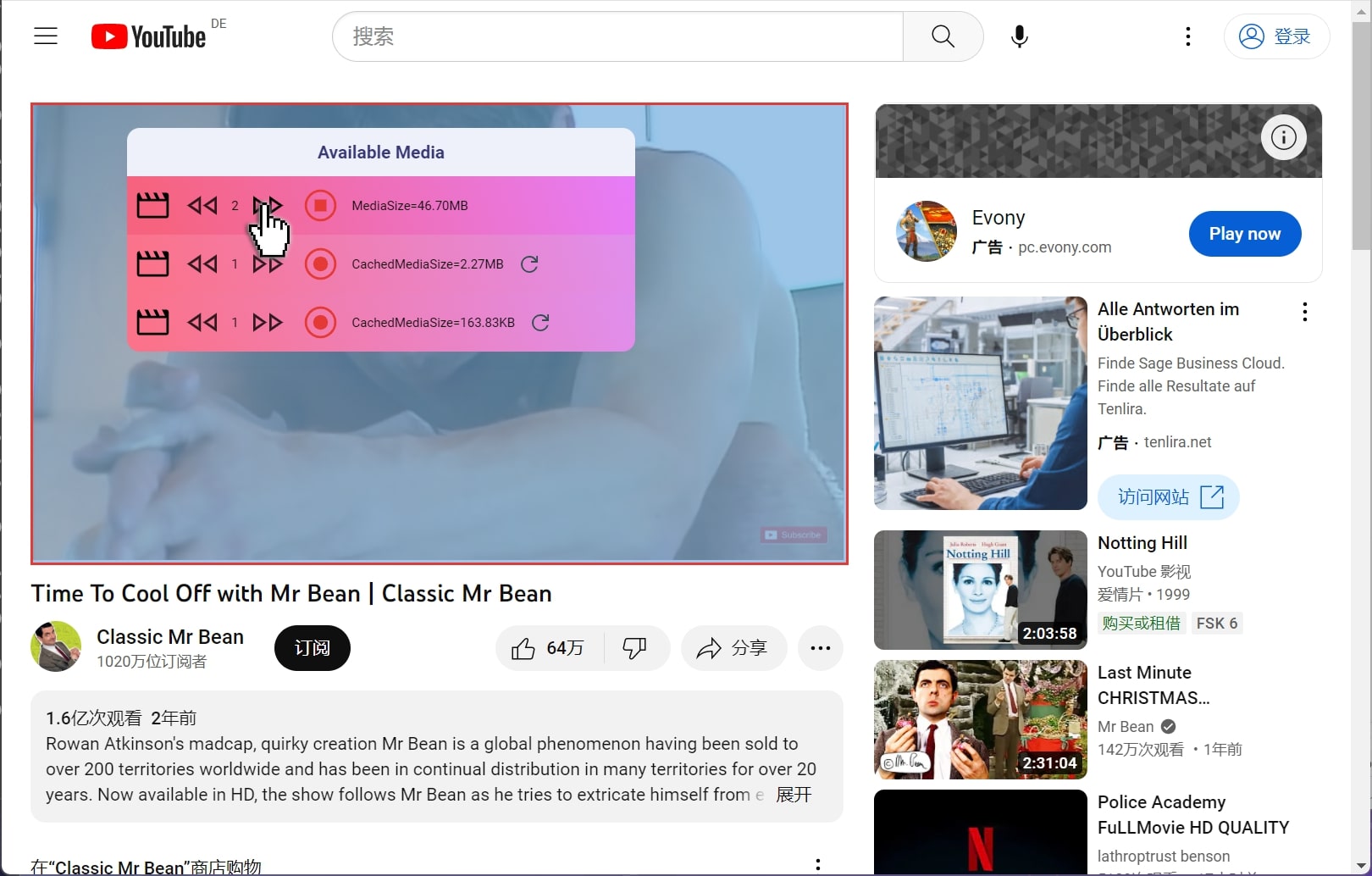The height and width of the screenshot is (876, 1372).
Task: Click the clapperboard icon on the second media row
Action: (152, 263)
